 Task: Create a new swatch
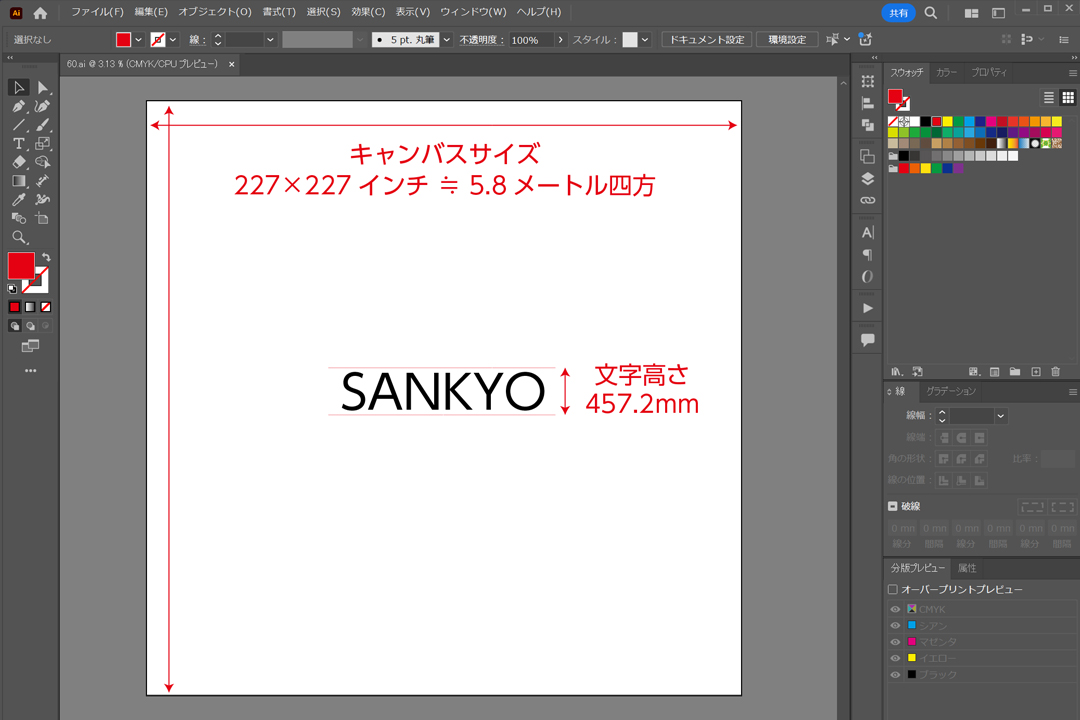coord(1035,372)
